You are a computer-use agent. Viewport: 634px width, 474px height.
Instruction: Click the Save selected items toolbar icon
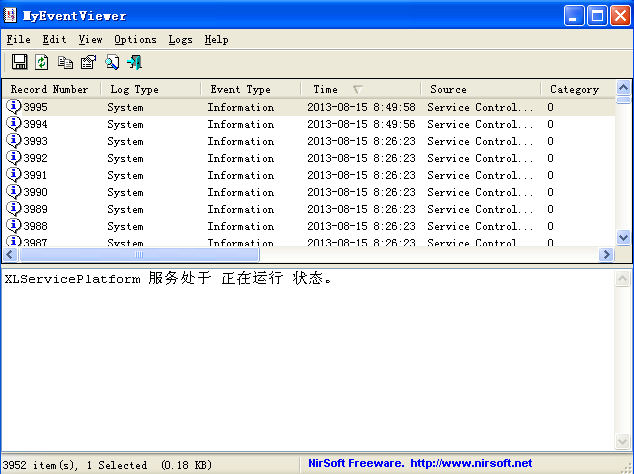coord(19,63)
